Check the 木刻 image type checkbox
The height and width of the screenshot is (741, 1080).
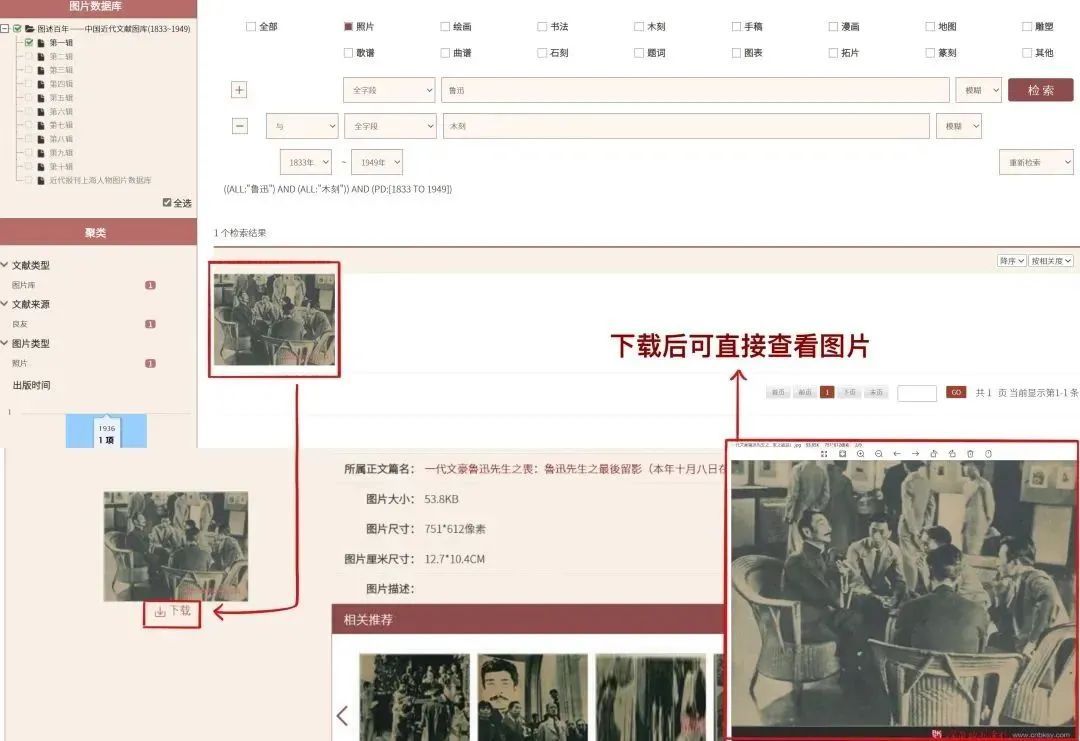click(x=639, y=27)
